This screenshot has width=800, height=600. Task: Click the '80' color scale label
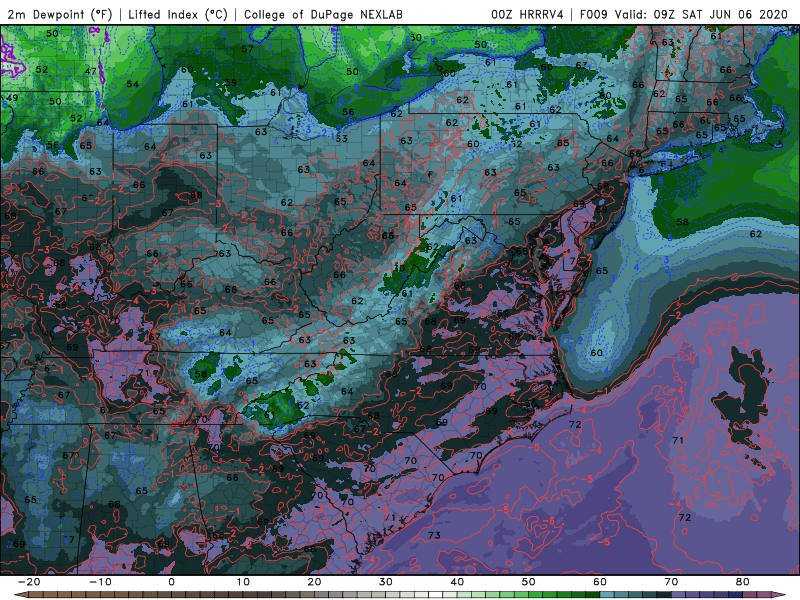[743, 582]
